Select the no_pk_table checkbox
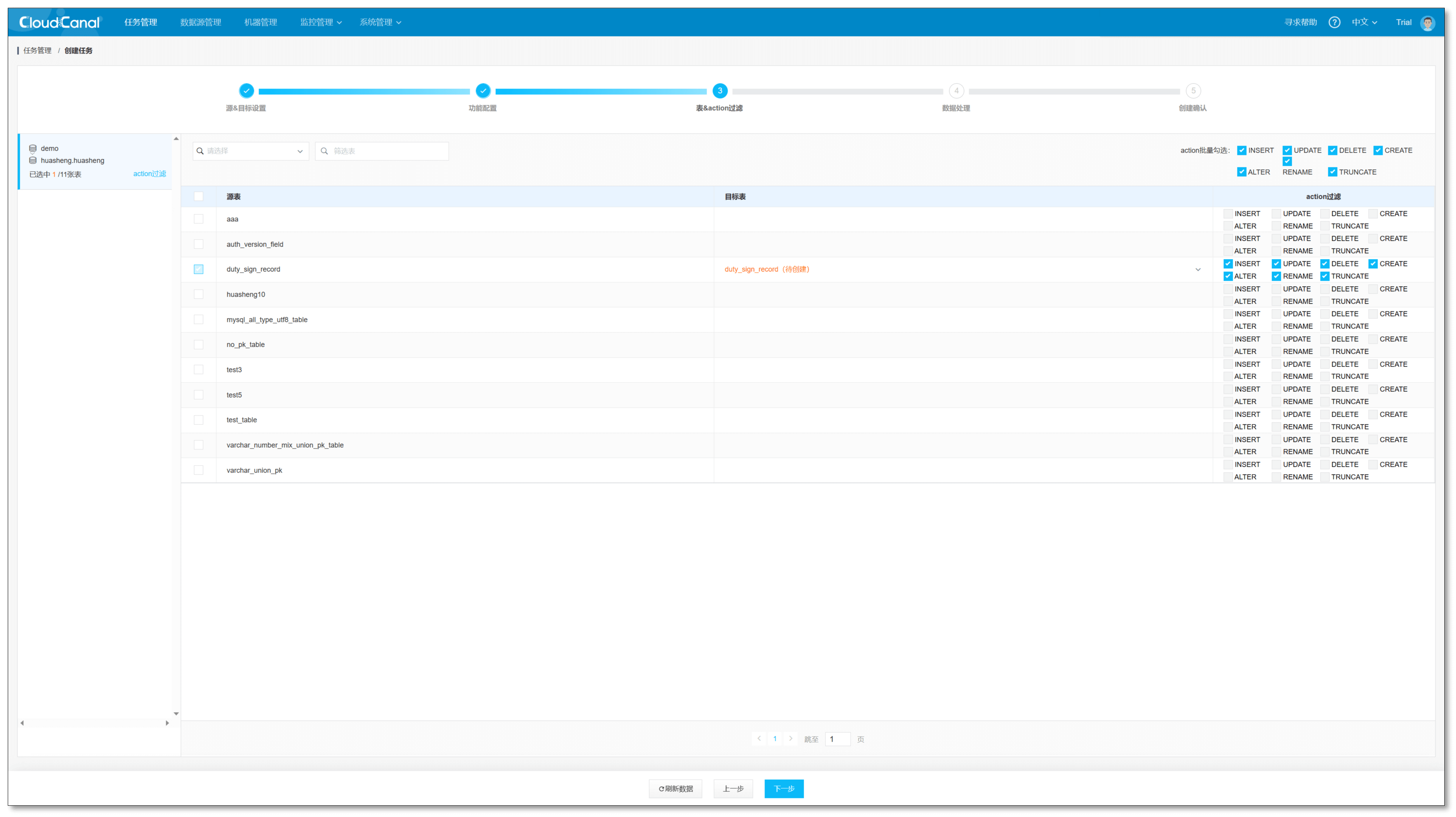The image size is (1456, 817). (x=198, y=344)
